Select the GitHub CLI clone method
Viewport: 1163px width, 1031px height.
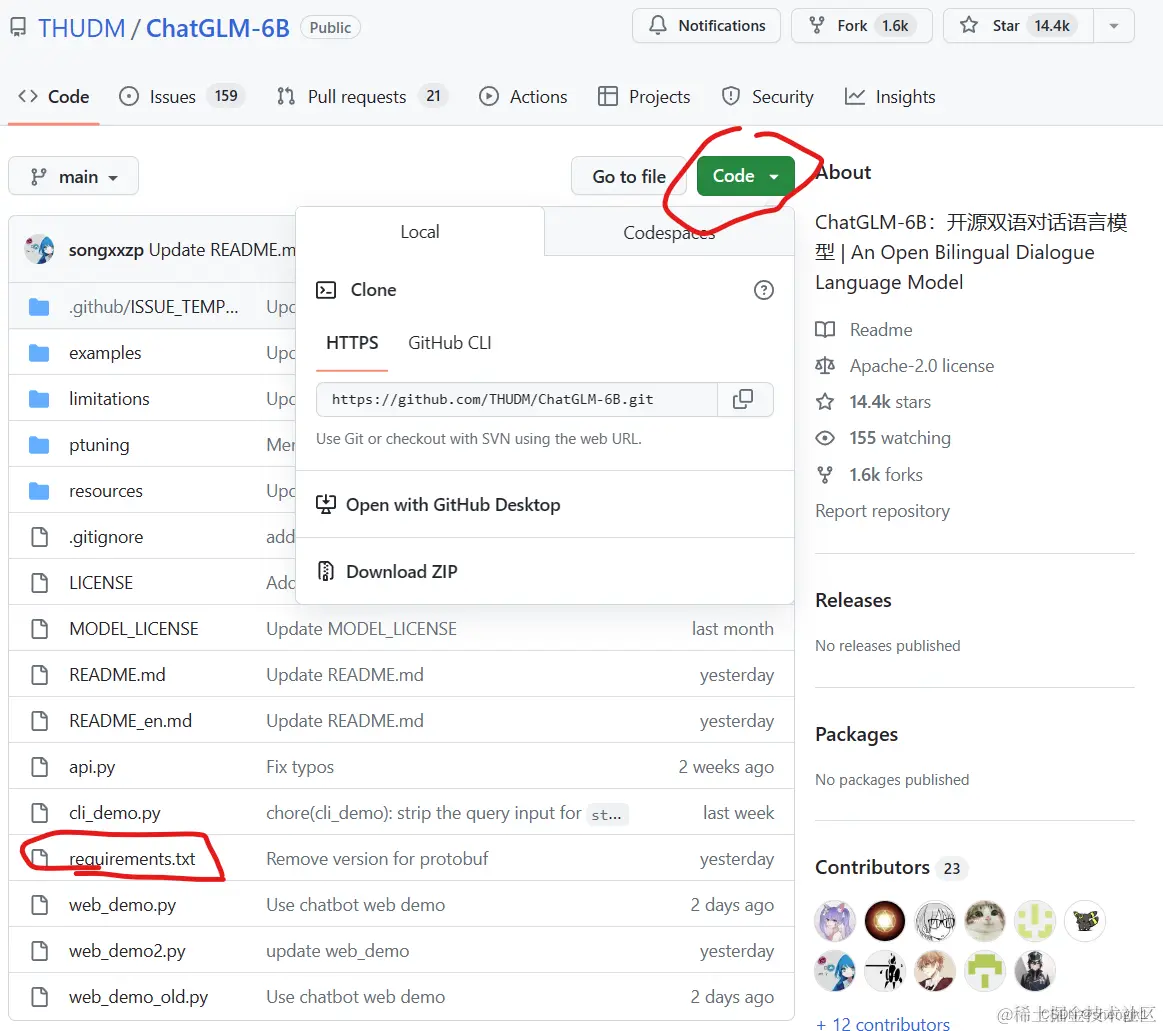pyautogui.click(x=449, y=343)
